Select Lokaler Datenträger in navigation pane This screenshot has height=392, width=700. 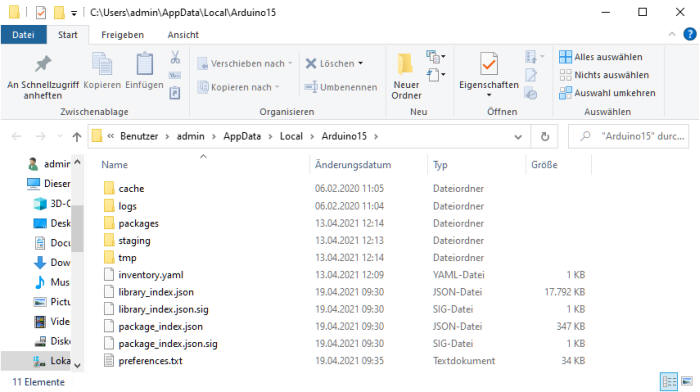click(53, 360)
